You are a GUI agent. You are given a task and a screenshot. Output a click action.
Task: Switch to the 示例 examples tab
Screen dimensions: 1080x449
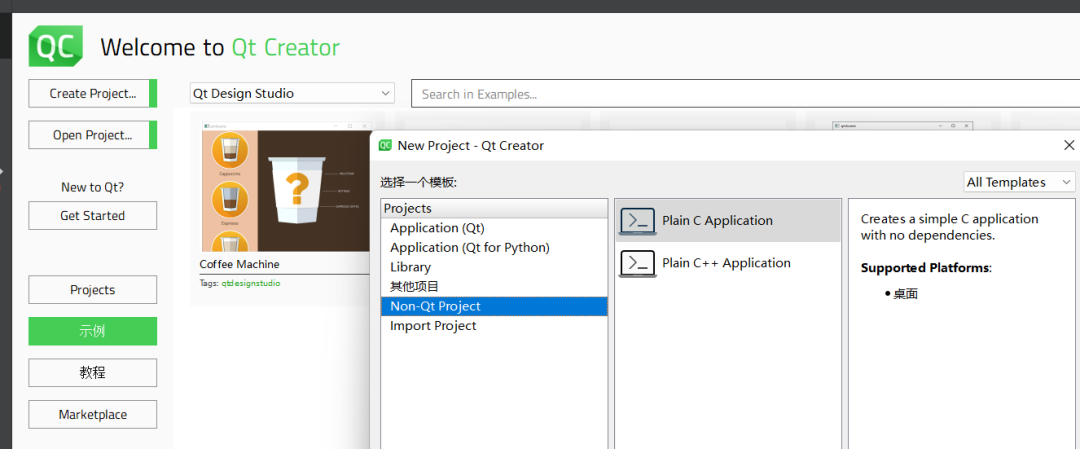(92, 331)
